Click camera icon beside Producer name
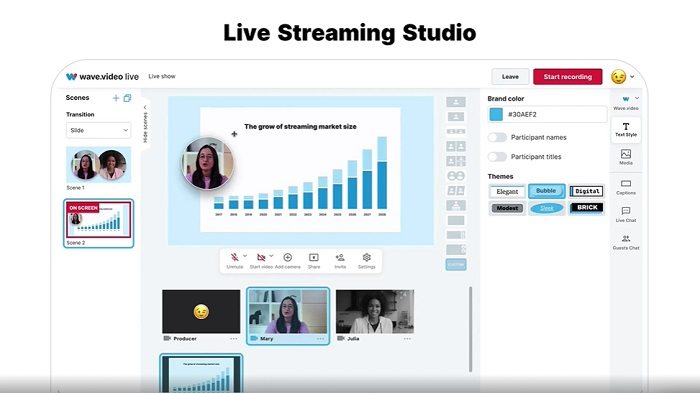The image size is (700, 393). (x=167, y=339)
